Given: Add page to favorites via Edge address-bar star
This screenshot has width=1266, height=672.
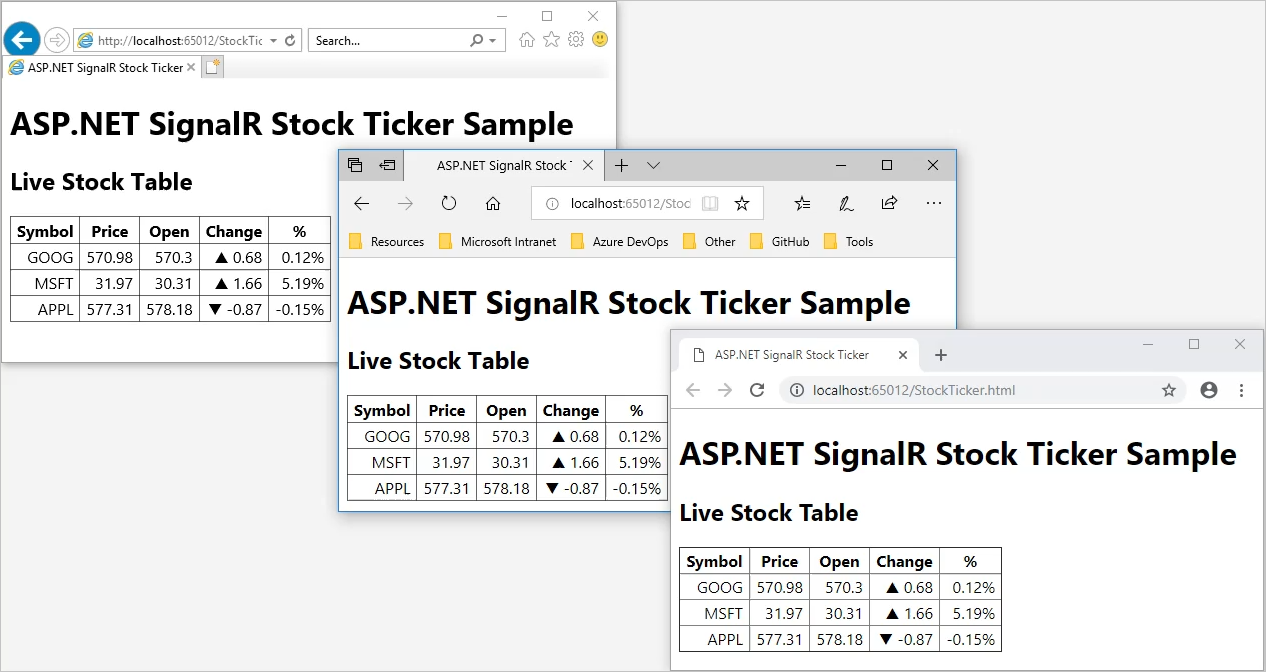Looking at the screenshot, I should point(743,203).
